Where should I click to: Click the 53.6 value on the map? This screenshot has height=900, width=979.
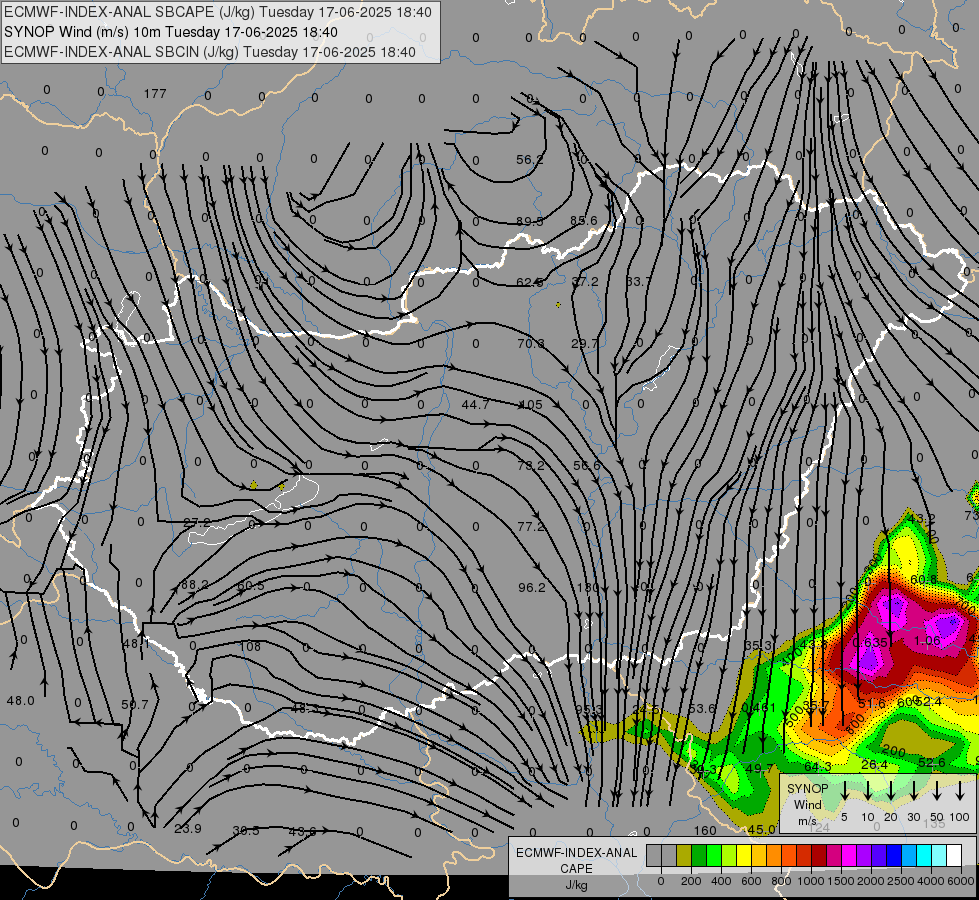point(702,708)
